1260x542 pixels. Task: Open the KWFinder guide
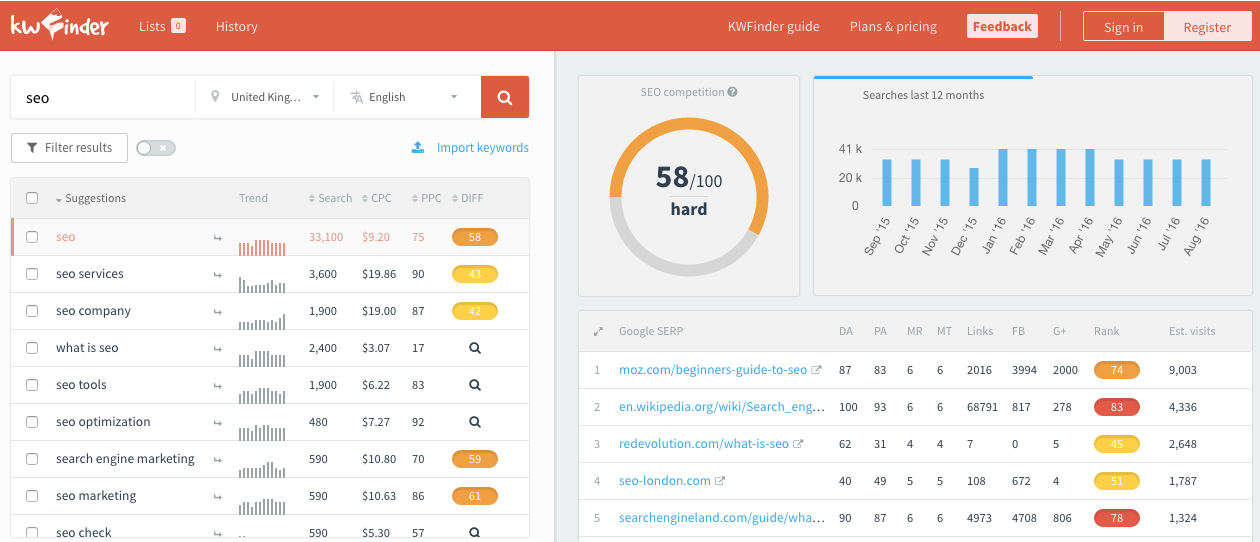pos(774,26)
